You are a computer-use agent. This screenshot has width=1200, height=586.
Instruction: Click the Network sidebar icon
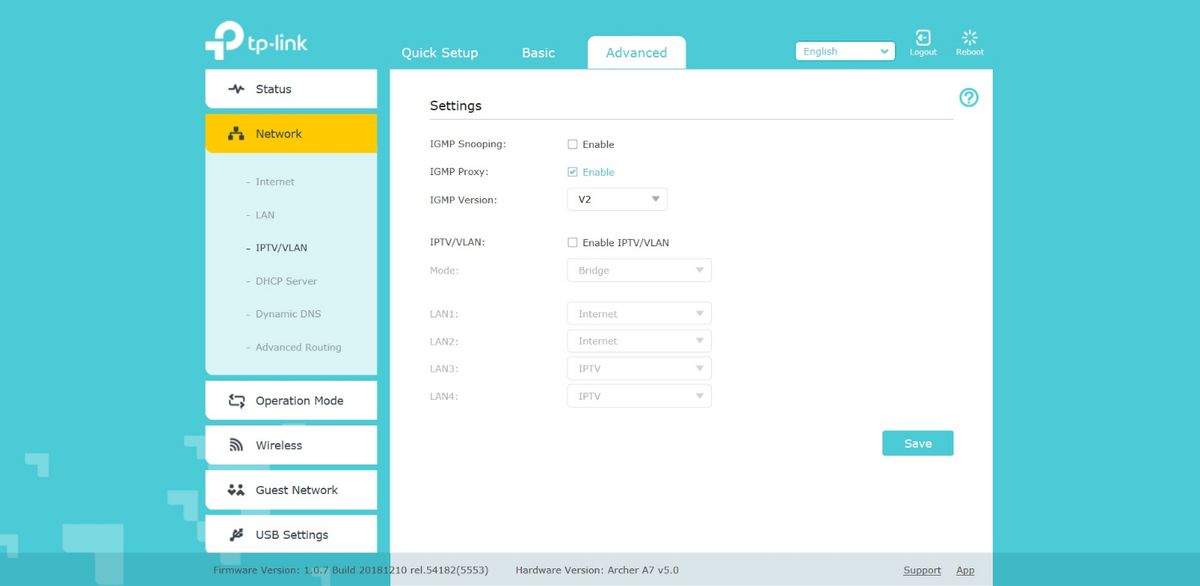tap(234, 133)
